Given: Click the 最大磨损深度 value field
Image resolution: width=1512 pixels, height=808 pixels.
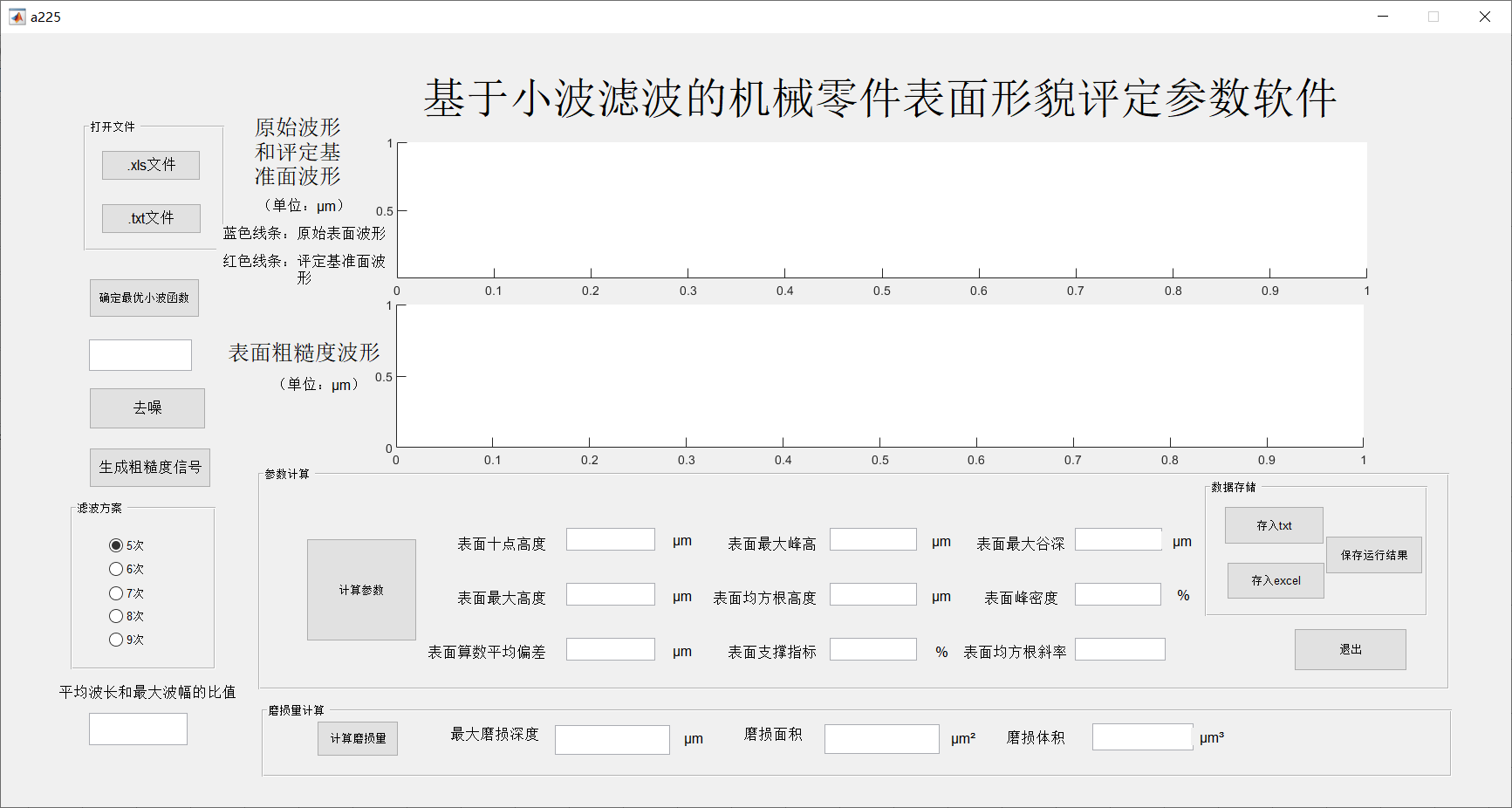Looking at the screenshot, I should pos(612,740).
